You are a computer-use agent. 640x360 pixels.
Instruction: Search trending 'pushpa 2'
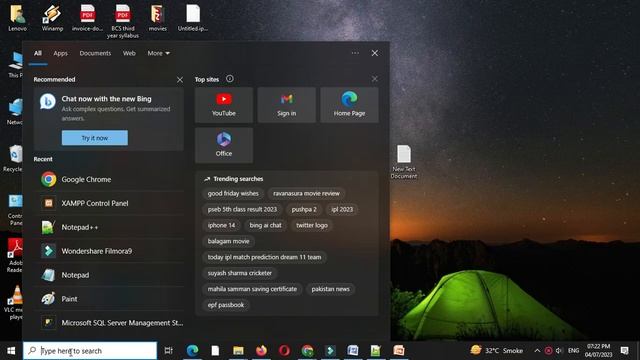[x=304, y=209]
